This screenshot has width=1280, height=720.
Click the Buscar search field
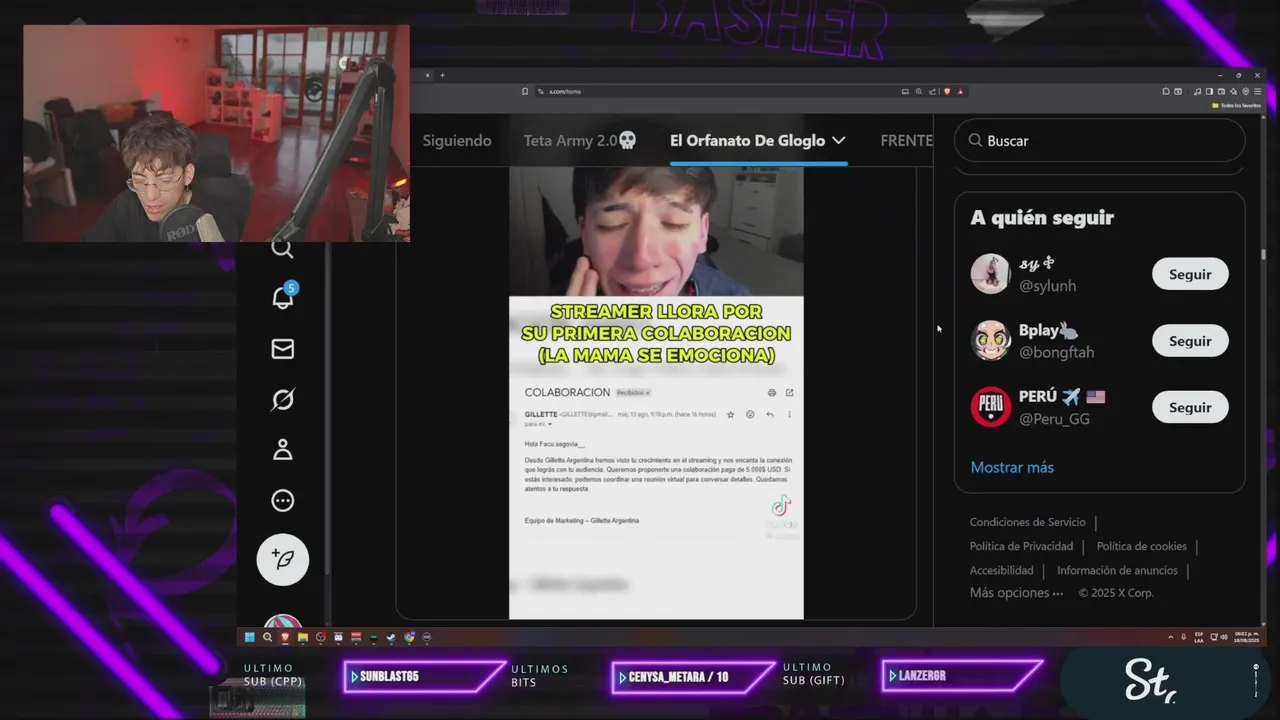pyautogui.click(x=1099, y=141)
